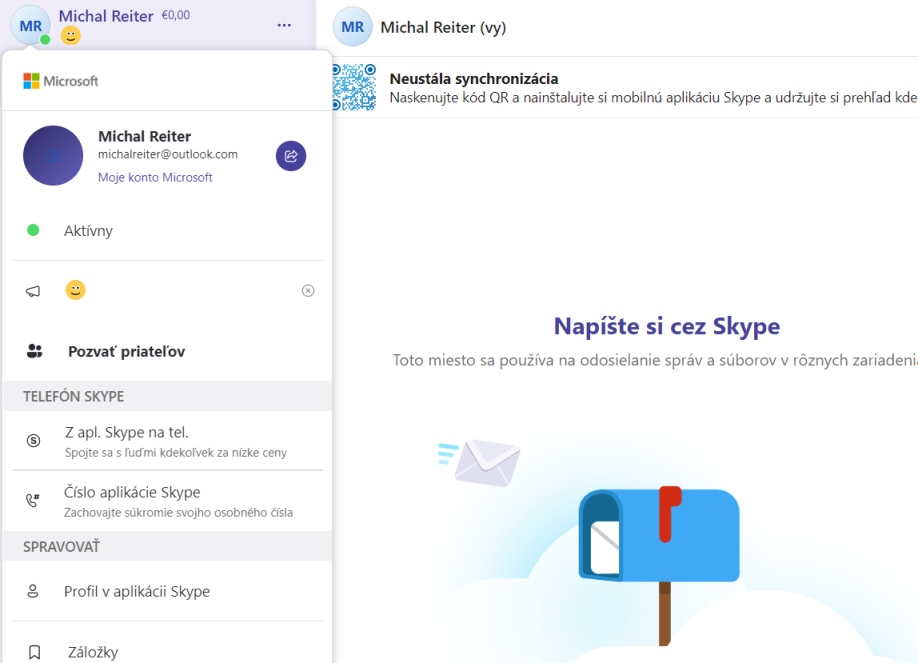Screen dimensions: 918x663
Task: Select Pozvať priateľov
Action: [126, 351]
